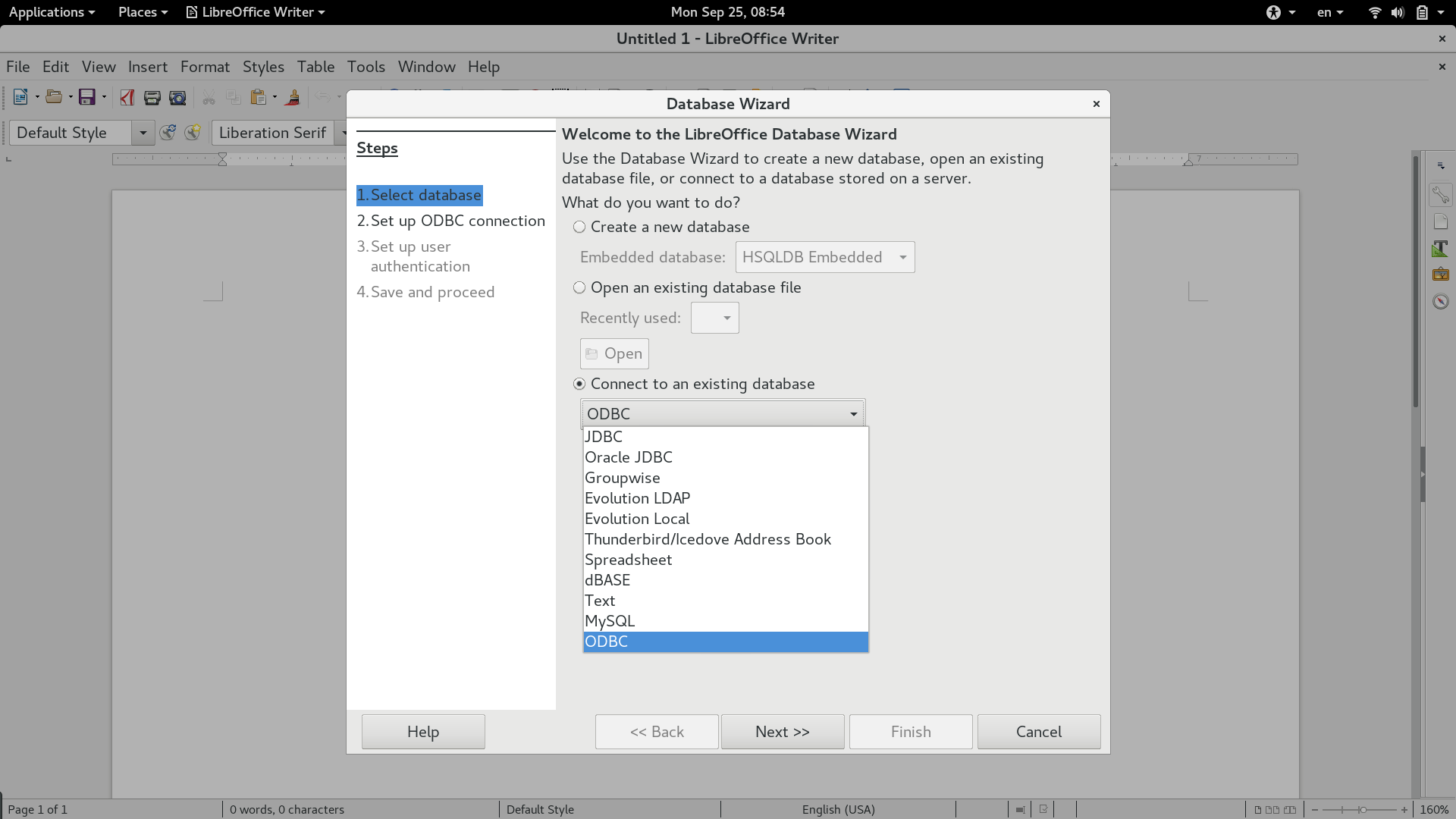Open Print Preview from toolbar icon
Screen dimensions: 1456x819
(177, 97)
